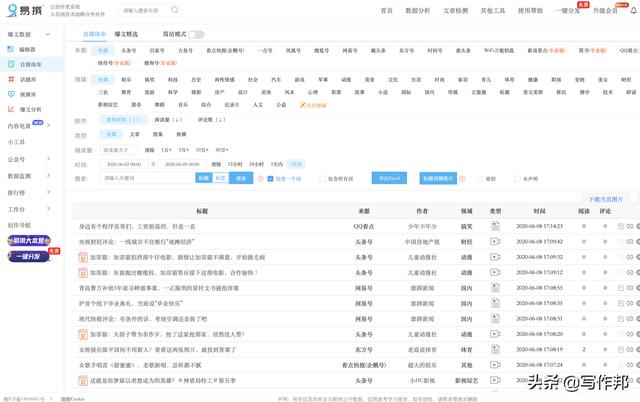Open the notification bell
This screenshot has height=402, width=640.
click(633, 11)
